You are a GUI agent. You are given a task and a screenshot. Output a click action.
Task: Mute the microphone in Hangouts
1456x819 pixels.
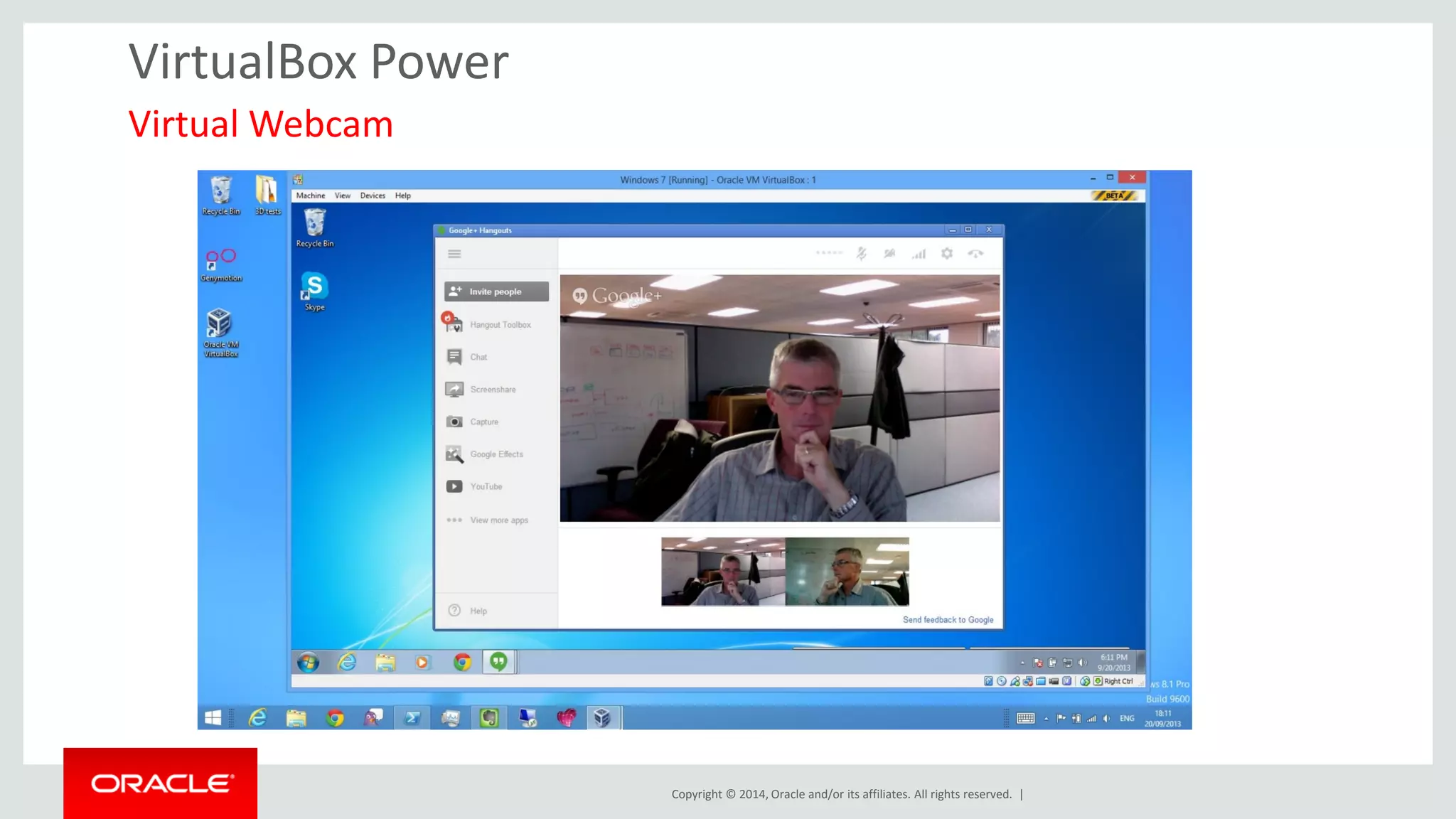pyautogui.click(x=861, y=254)
